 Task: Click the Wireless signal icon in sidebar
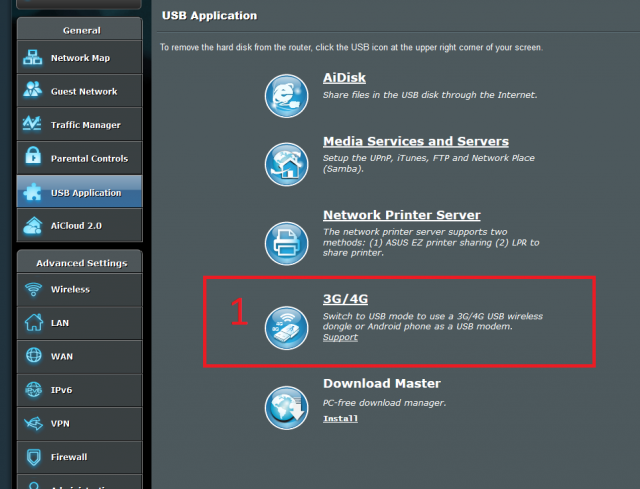[33, 290]
